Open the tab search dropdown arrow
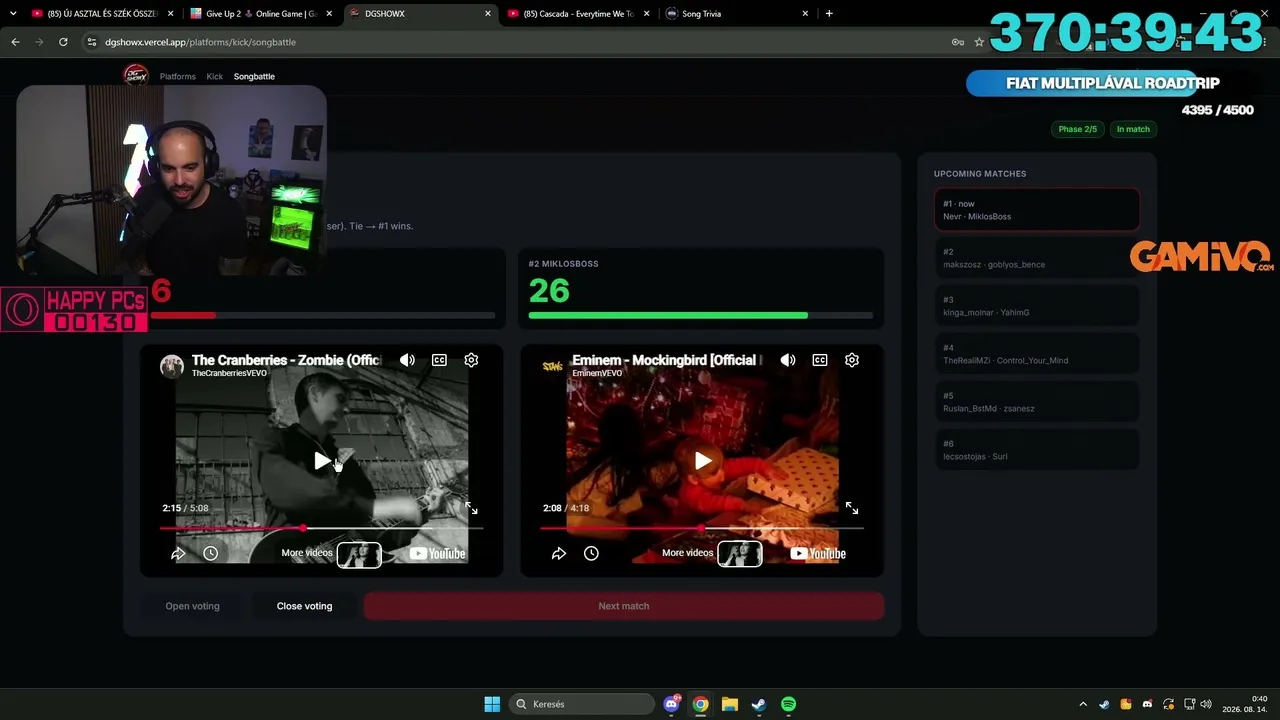The image size is (1280, 720). pyautogui.click(x=13, y=14)
